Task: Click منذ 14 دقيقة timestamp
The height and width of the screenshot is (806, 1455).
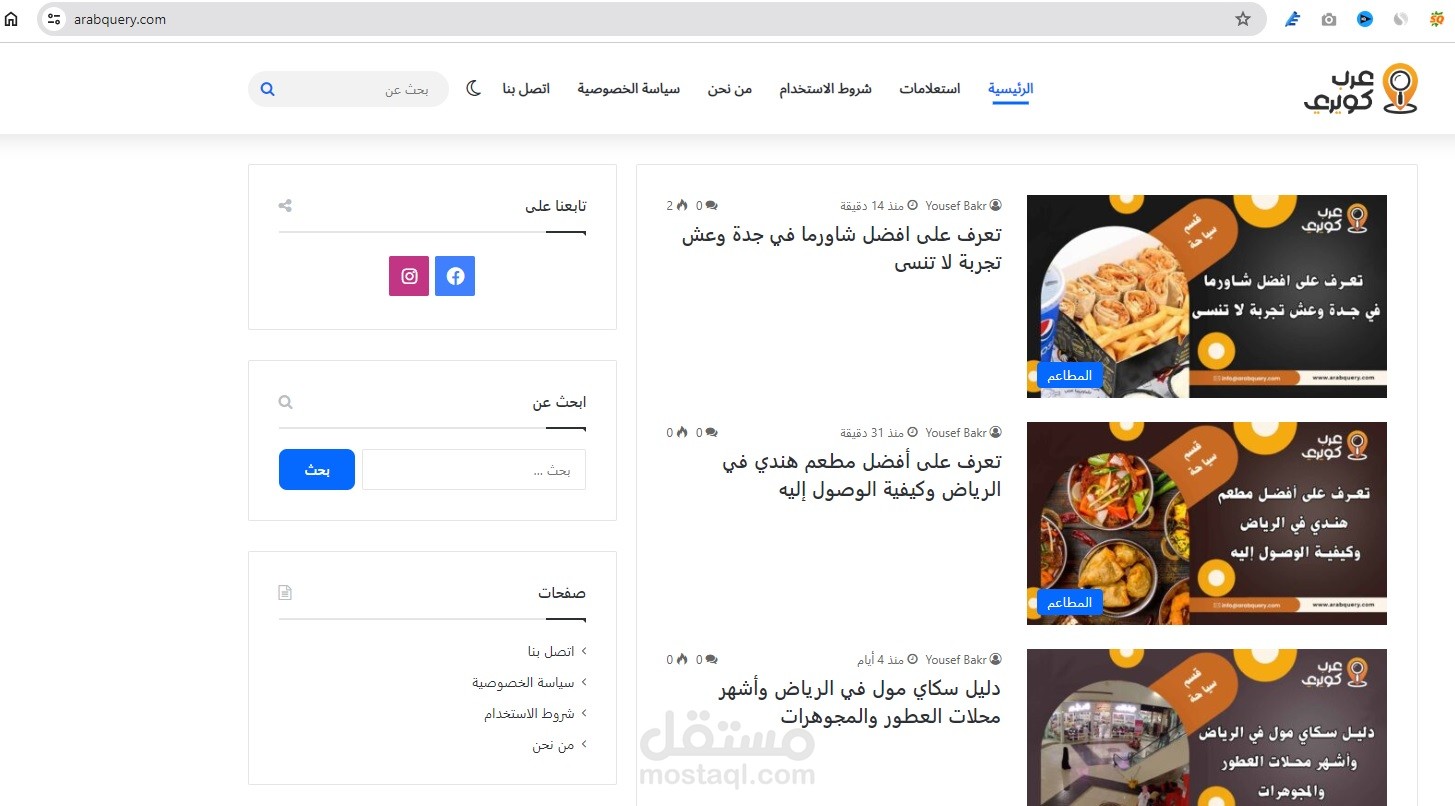Action: 879,206
